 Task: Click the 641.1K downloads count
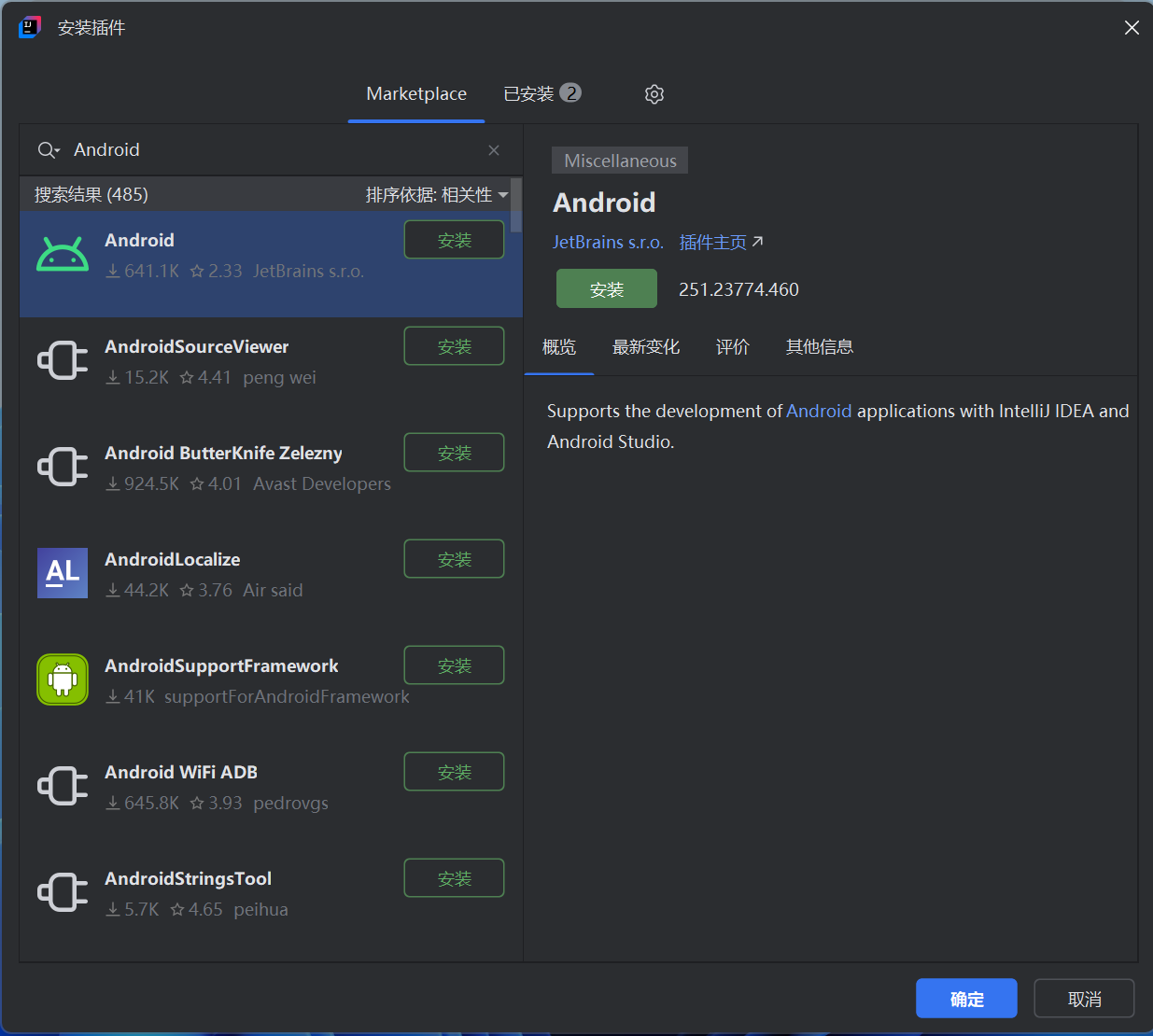[x=143, y=272]
